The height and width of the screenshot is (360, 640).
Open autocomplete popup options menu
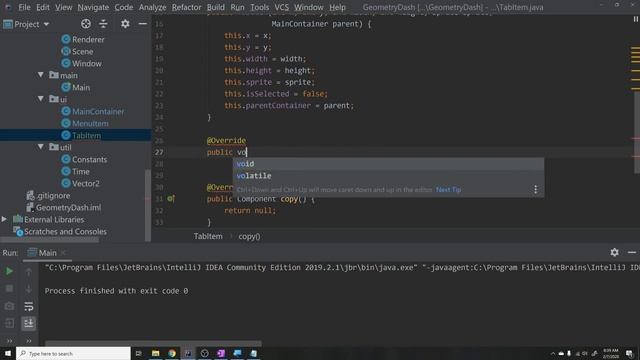click(x=536, y=189)
